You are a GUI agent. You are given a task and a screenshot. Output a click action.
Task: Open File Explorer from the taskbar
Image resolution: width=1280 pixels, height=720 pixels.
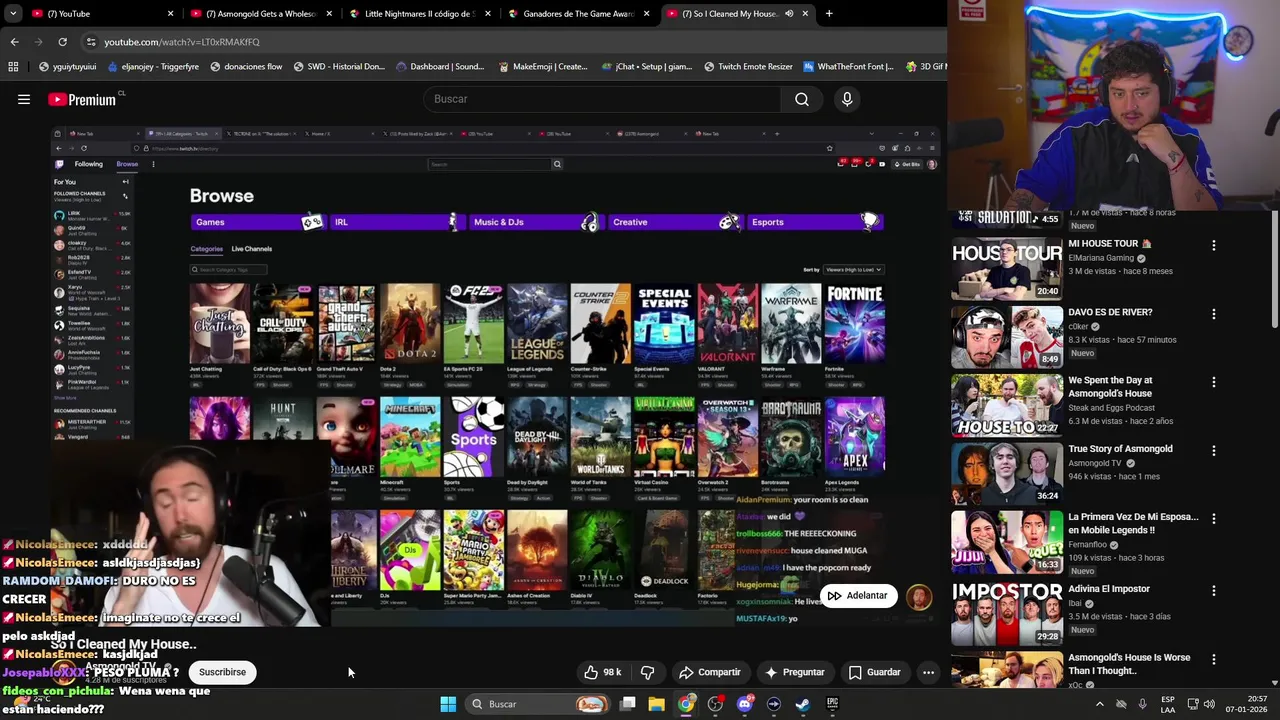657,704
